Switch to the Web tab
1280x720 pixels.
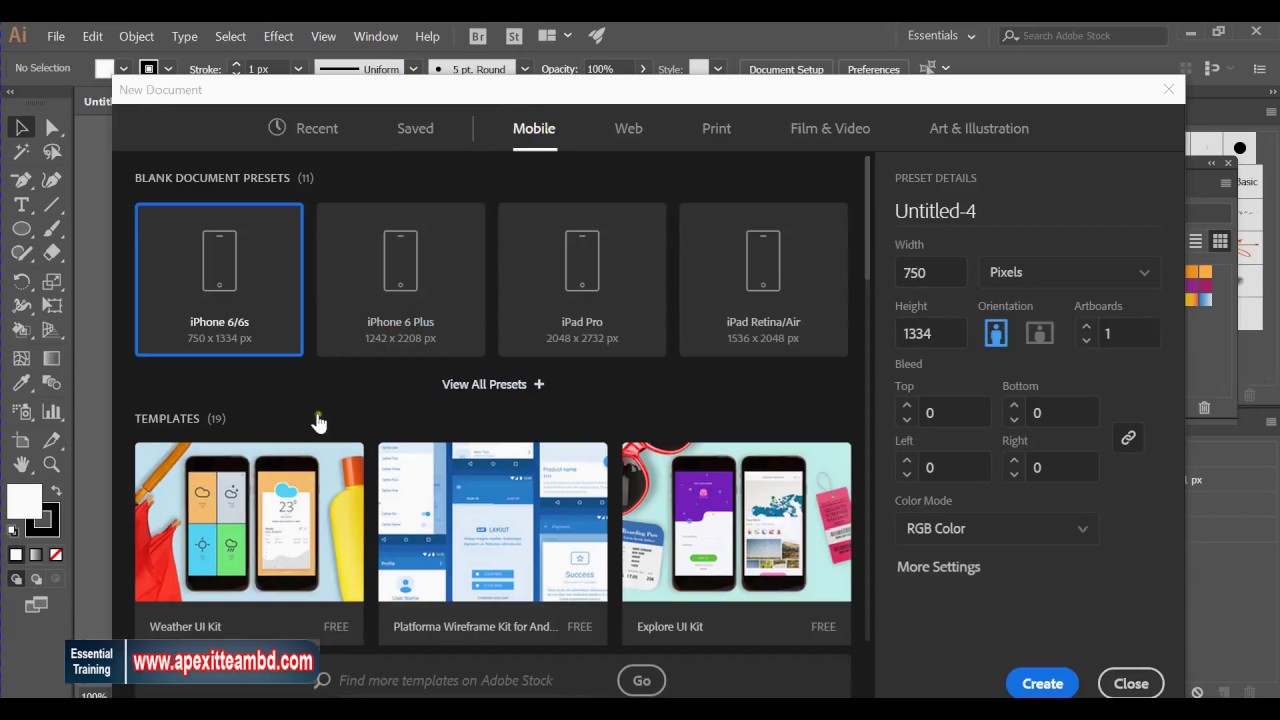coord(628,128)
